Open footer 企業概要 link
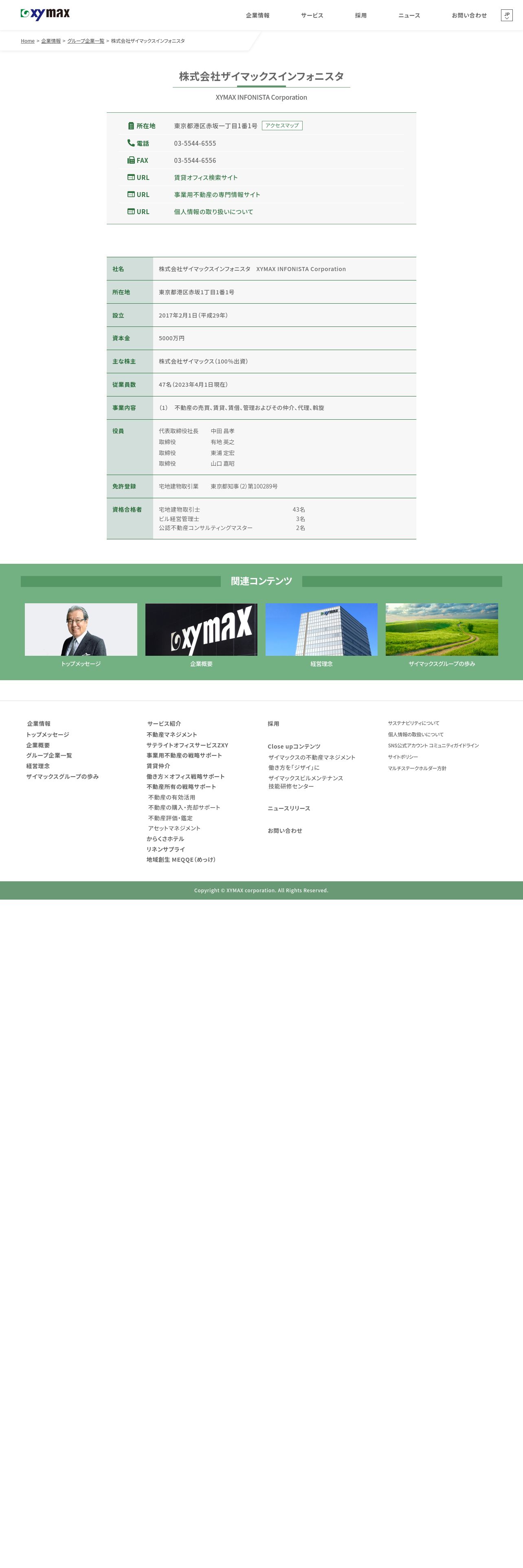Viewport: 523px width, 1568px height. click(38, 745)
